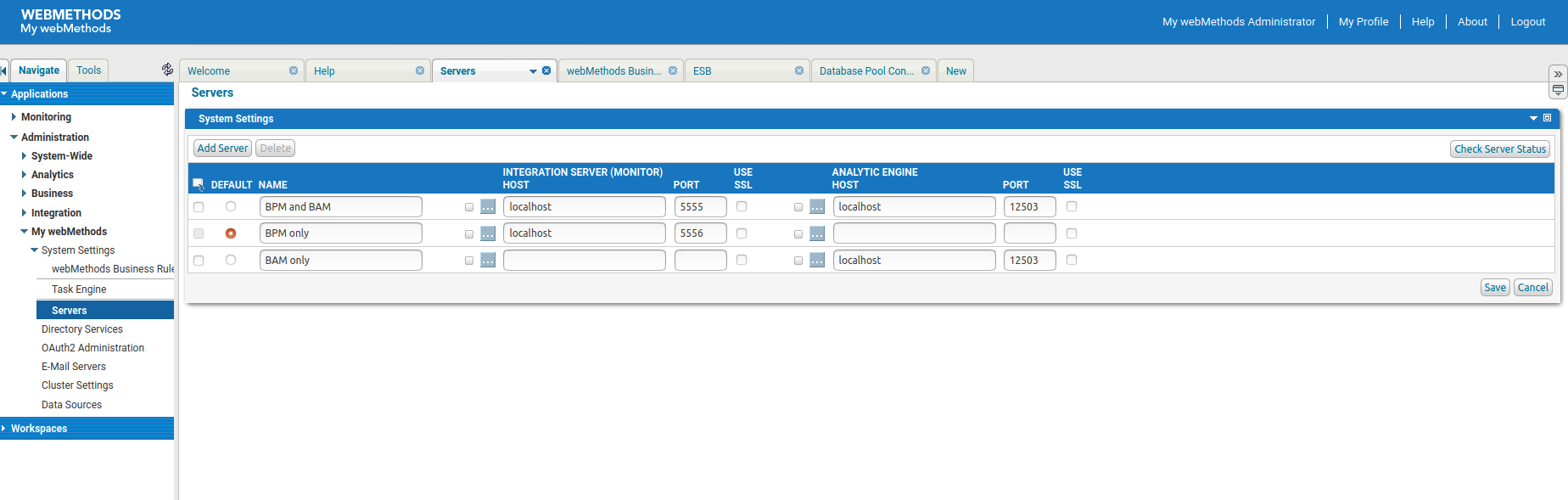Browse Analytic Engine for BPM only row

pos(817,233)
